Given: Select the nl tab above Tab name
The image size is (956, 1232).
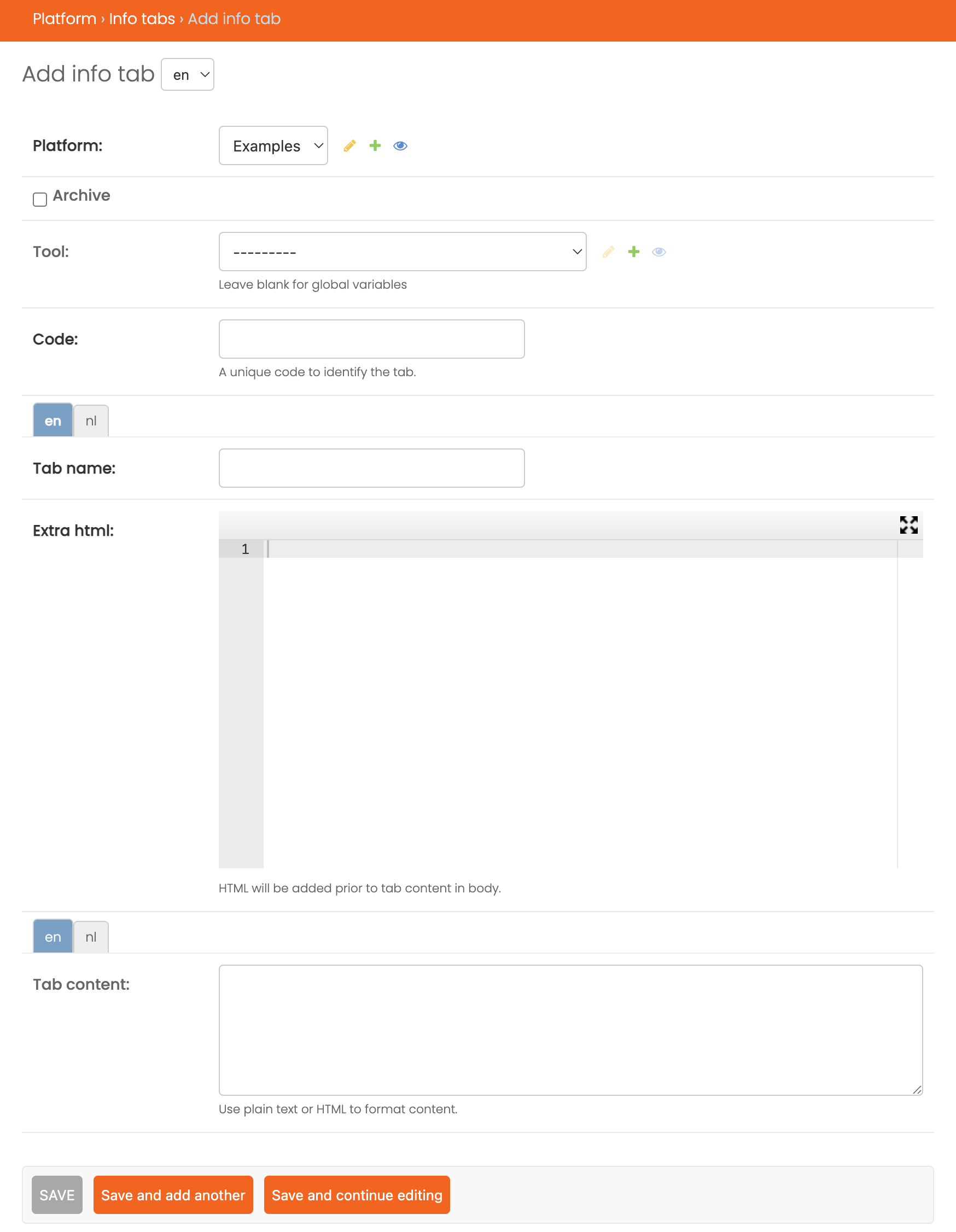Looking at the screenshot, I should (91, 421).
